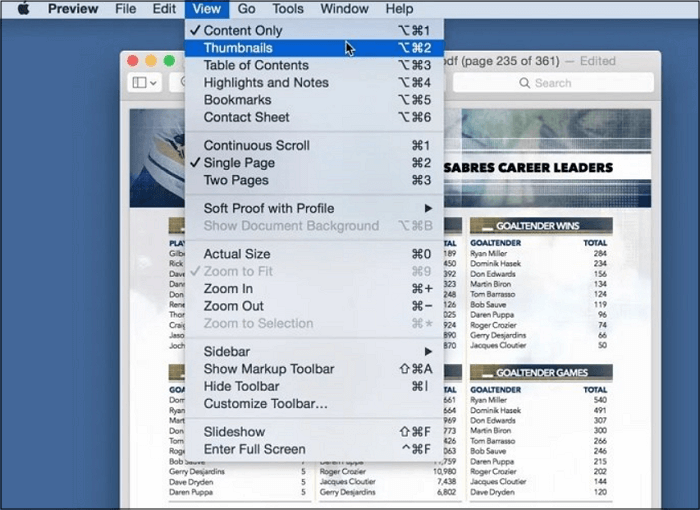Screen dimensions: 700x510
Task: Open the Help menu
Action: pyautogui.click(x=399, y=9)
